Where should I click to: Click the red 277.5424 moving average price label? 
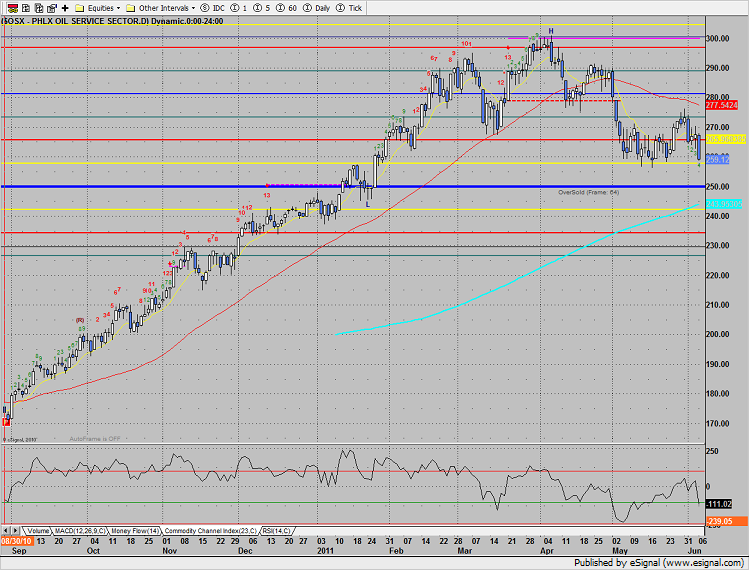click(x=722, y=105)
